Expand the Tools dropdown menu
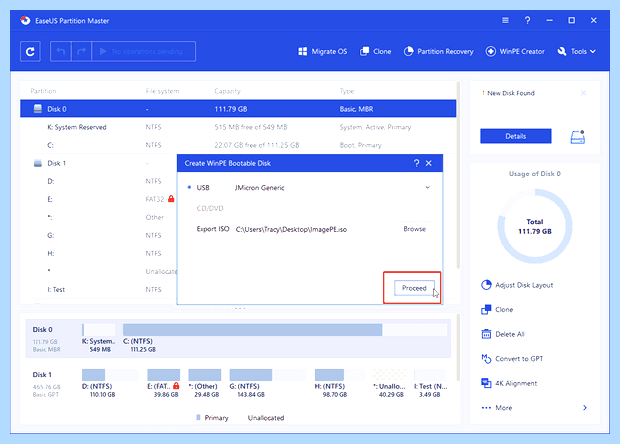 576,51
